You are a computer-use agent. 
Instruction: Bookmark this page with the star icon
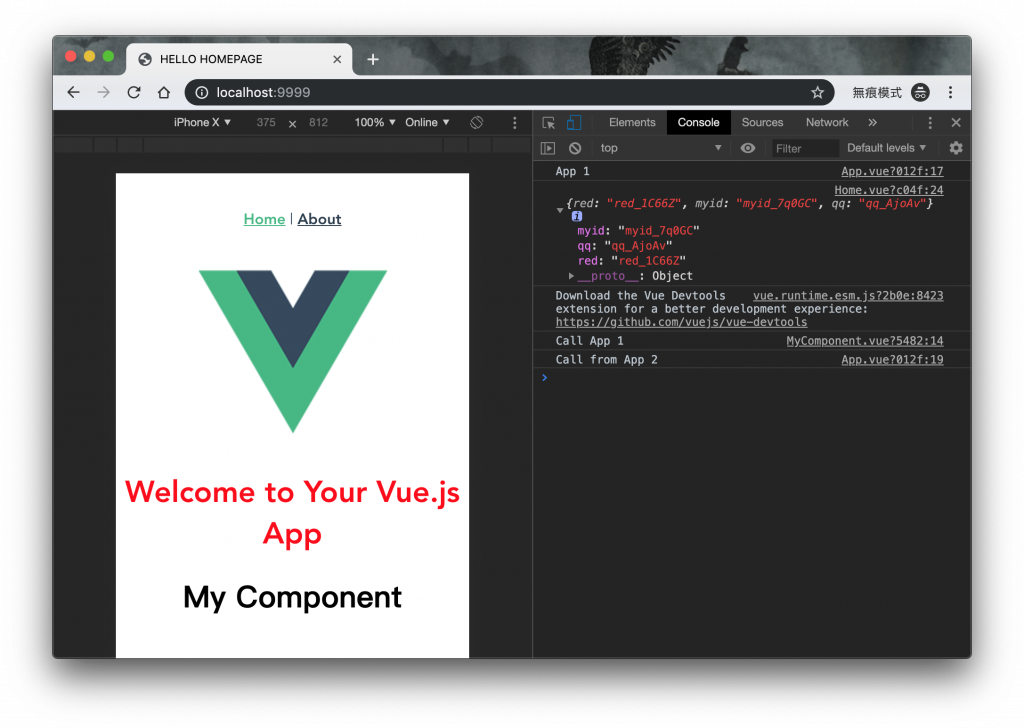click(817, 93)
